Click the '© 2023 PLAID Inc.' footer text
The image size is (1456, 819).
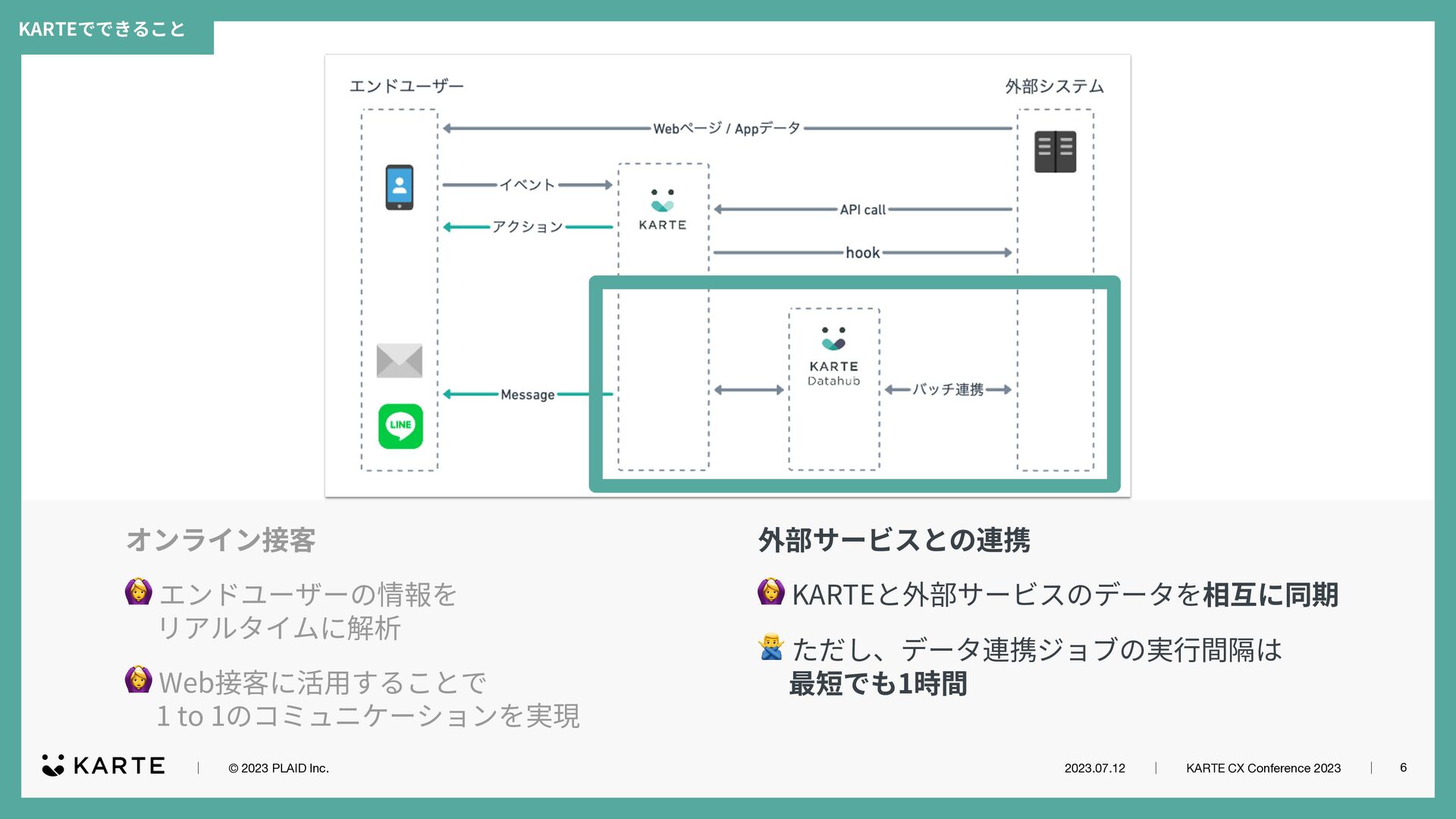coord(278,768)
